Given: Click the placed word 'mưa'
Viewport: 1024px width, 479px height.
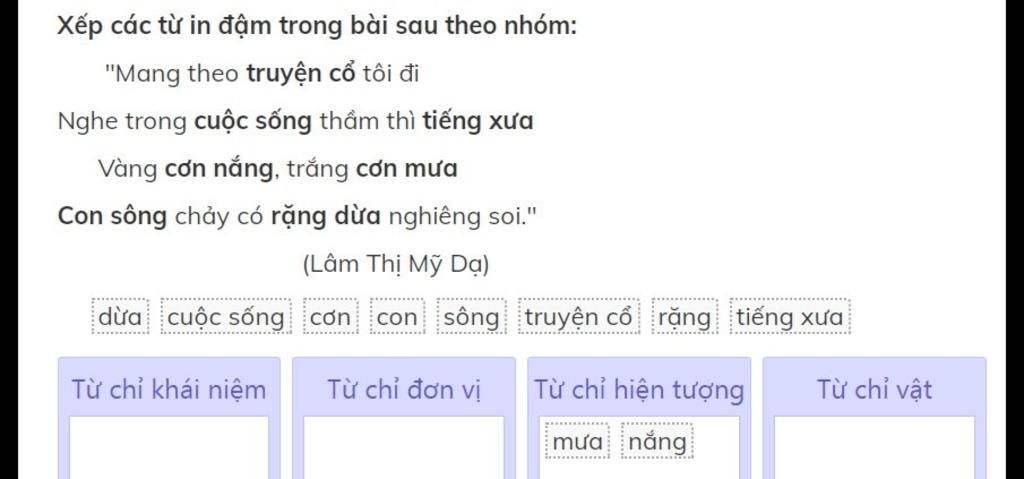Looking at the screenshot, I should click(577, 442).
